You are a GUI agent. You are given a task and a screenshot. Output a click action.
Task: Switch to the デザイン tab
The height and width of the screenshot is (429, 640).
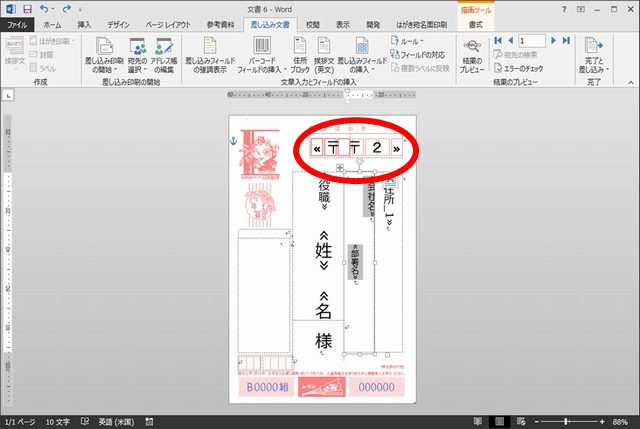pyautogui.click(x=118, y=25)
